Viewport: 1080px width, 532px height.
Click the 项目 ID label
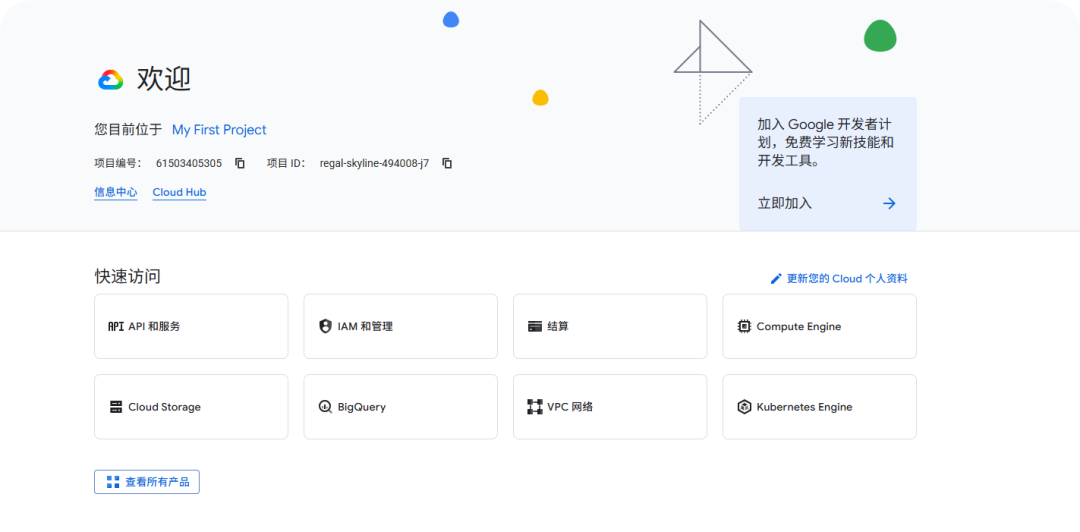pyautogui.click(x=286, y=163)
